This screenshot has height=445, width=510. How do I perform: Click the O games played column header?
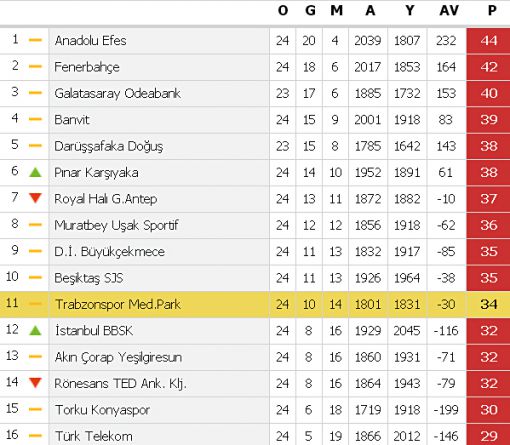coord(283,11)
